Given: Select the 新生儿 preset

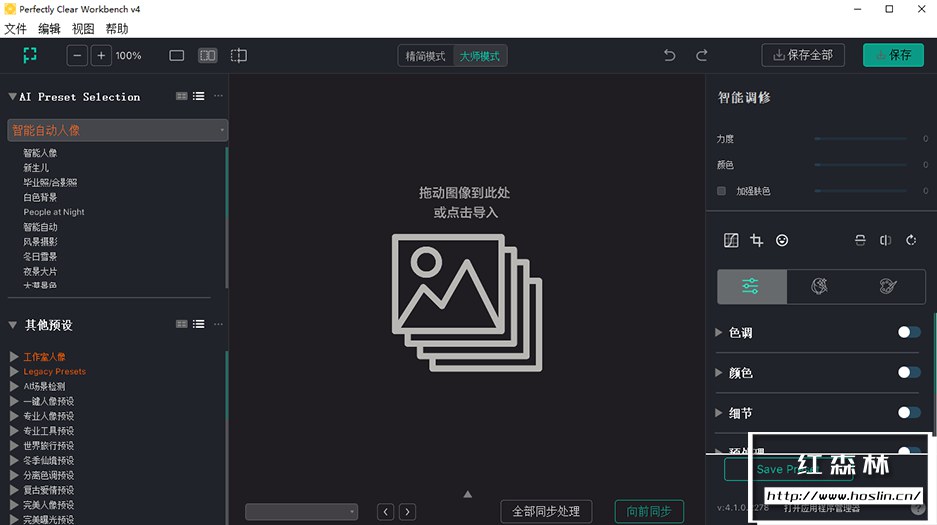Looking at the screenshot, I should [36, 168].
